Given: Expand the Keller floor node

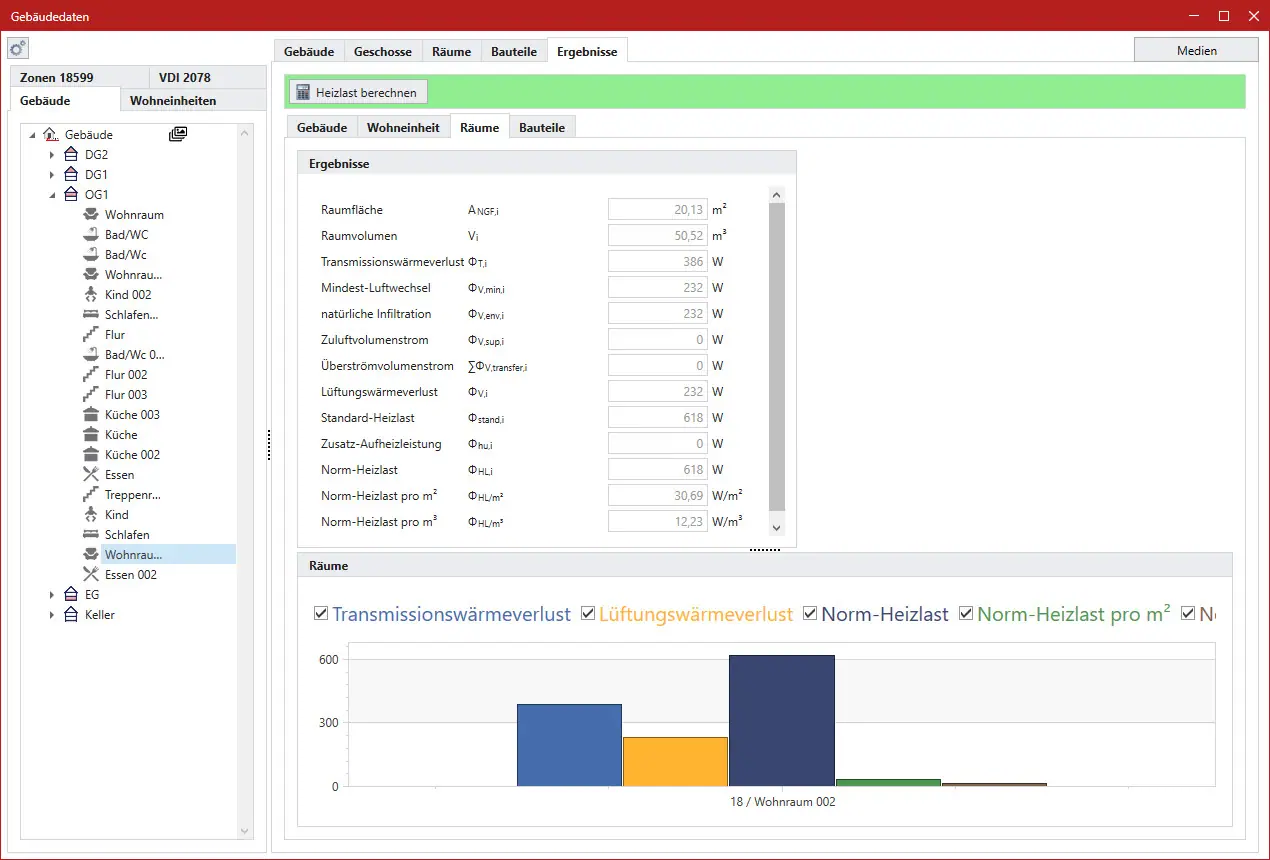Looking at the screenshot, I should point(53,615).
